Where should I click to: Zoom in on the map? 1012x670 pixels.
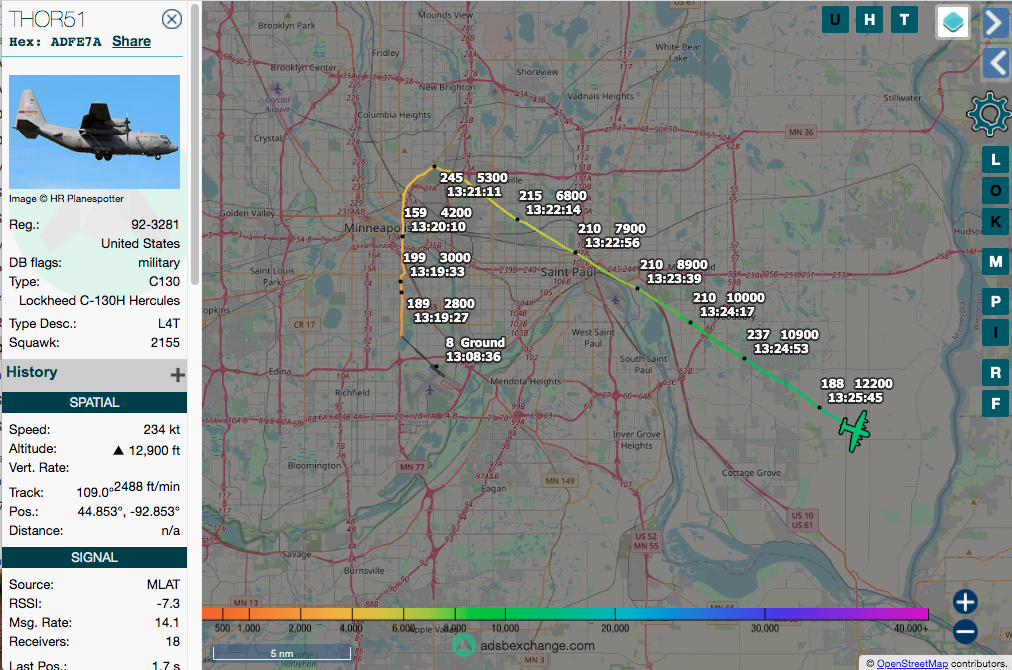coord(965,602)
